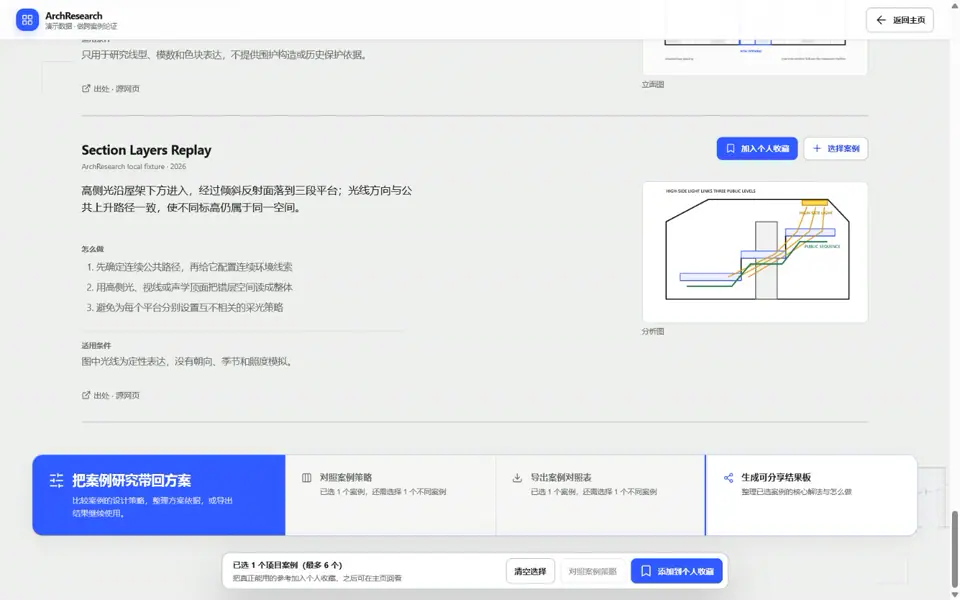Click the '怎么做' section label
The height and width of the screenshot is (600, 960).
coord(92,249)
